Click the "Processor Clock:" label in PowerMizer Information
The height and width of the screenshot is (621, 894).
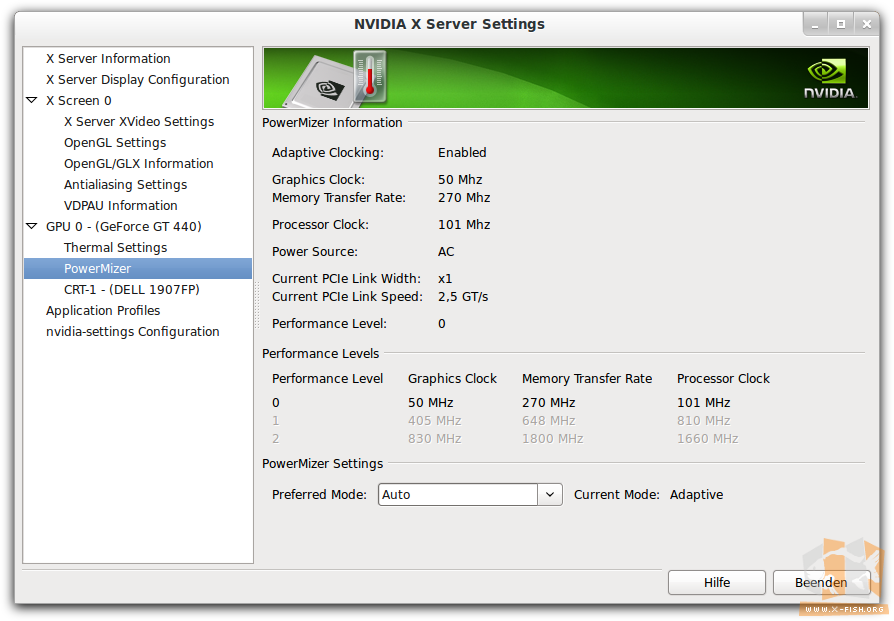point(320,225)
